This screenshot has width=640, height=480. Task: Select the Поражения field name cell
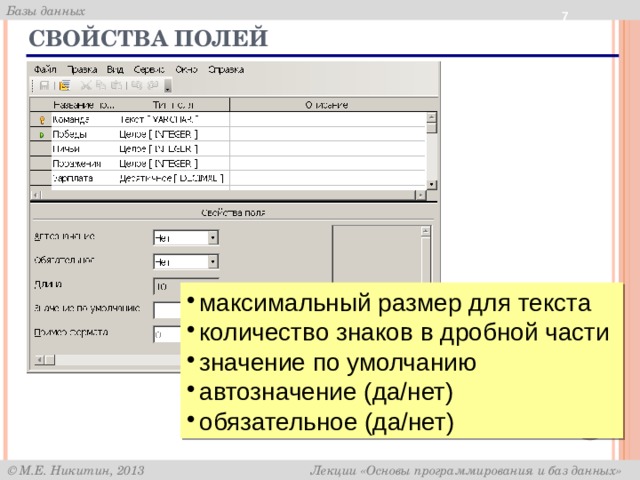tap(84, 164)
